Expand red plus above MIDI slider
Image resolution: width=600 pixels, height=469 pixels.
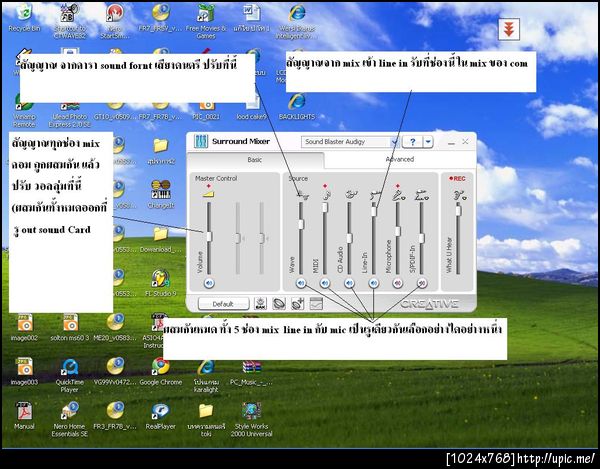pyautogui.click(x=325, y=186)
